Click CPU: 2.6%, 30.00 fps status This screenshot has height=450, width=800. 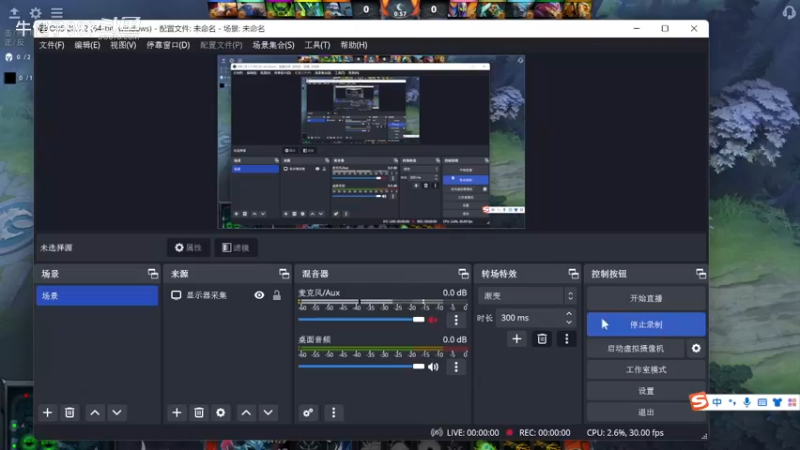[x=625, y=433]
